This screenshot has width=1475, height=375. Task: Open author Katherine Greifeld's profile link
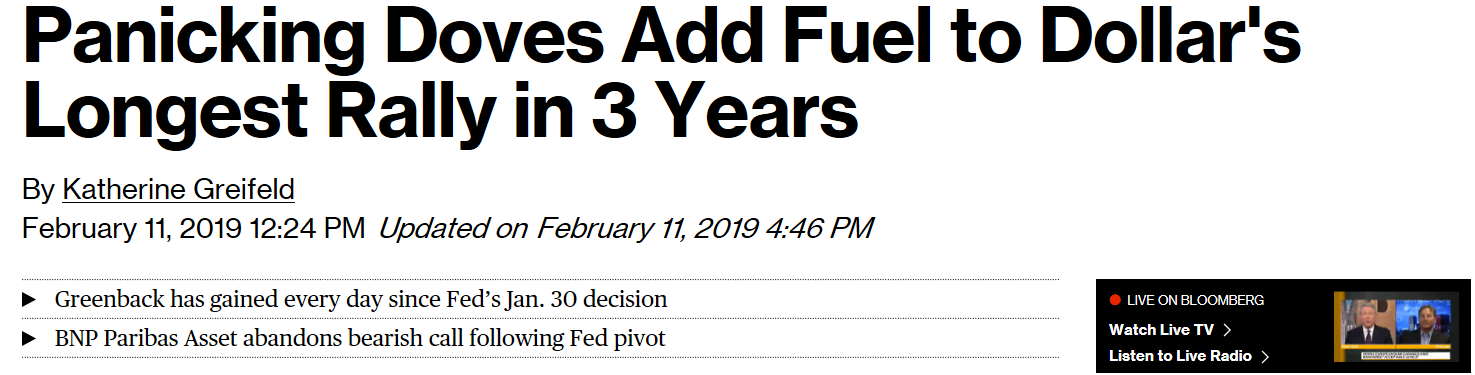[x=178, y=190]
